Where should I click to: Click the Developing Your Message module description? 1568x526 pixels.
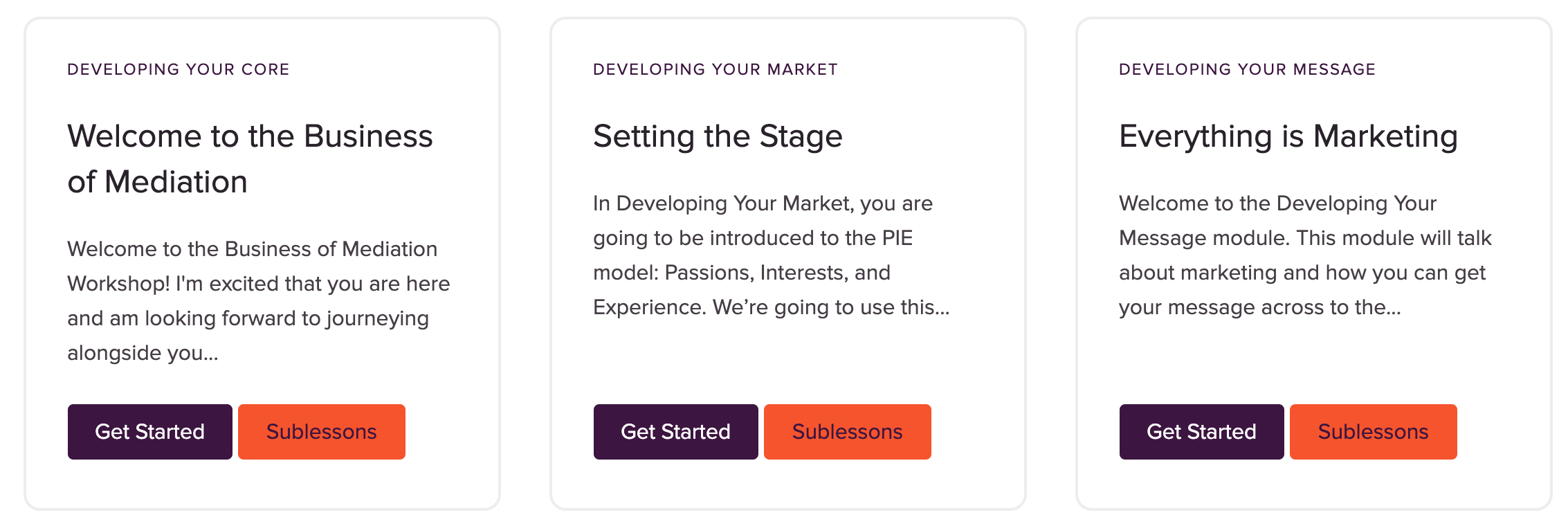point(1305,255)
